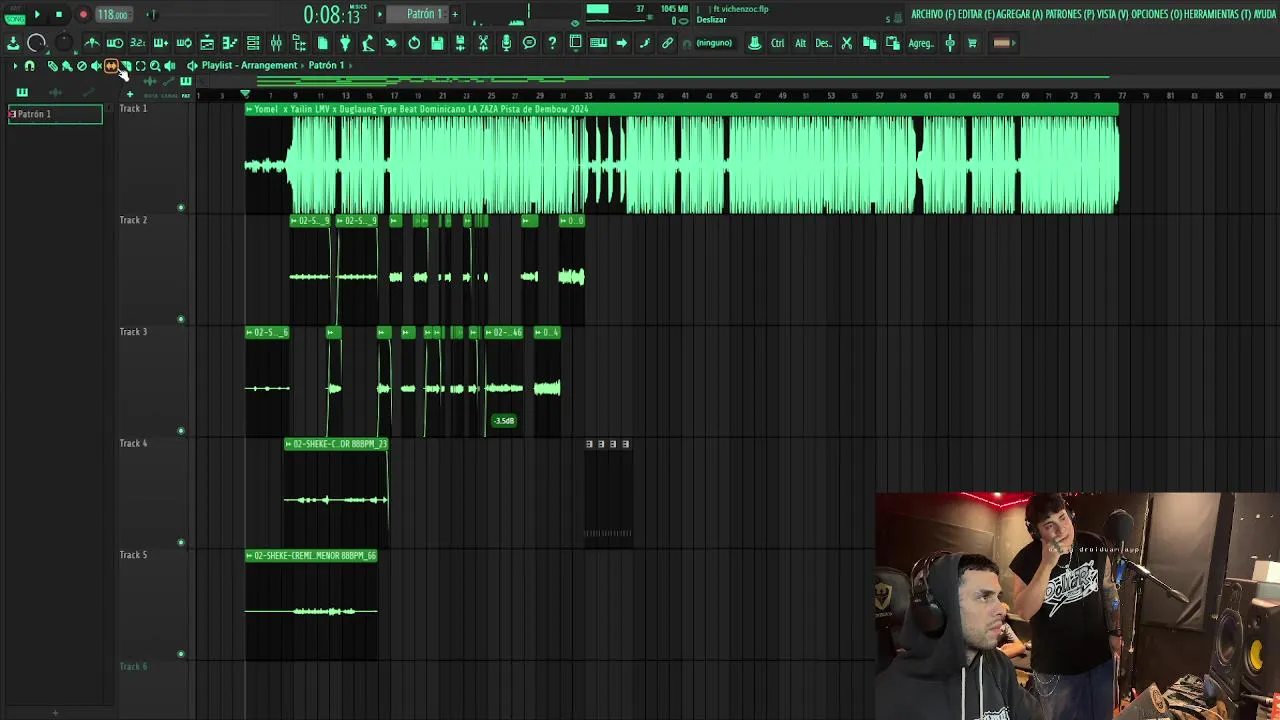Click the Cut scissors shortcut icon
Screen dimensions: 1280x720
847,43
